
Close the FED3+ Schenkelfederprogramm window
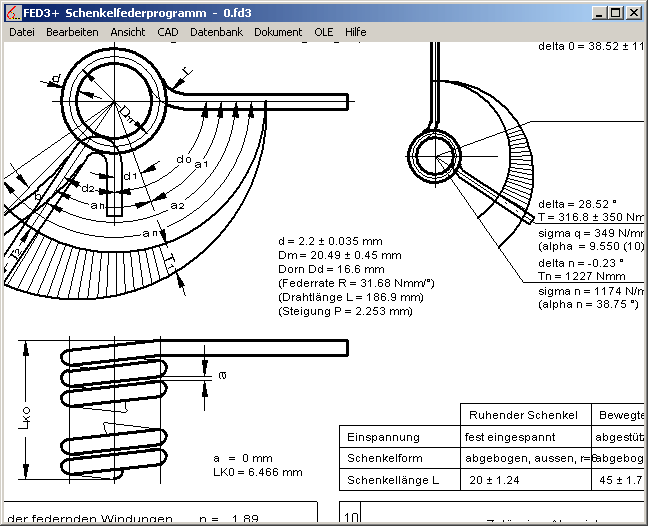click(634, 13)
